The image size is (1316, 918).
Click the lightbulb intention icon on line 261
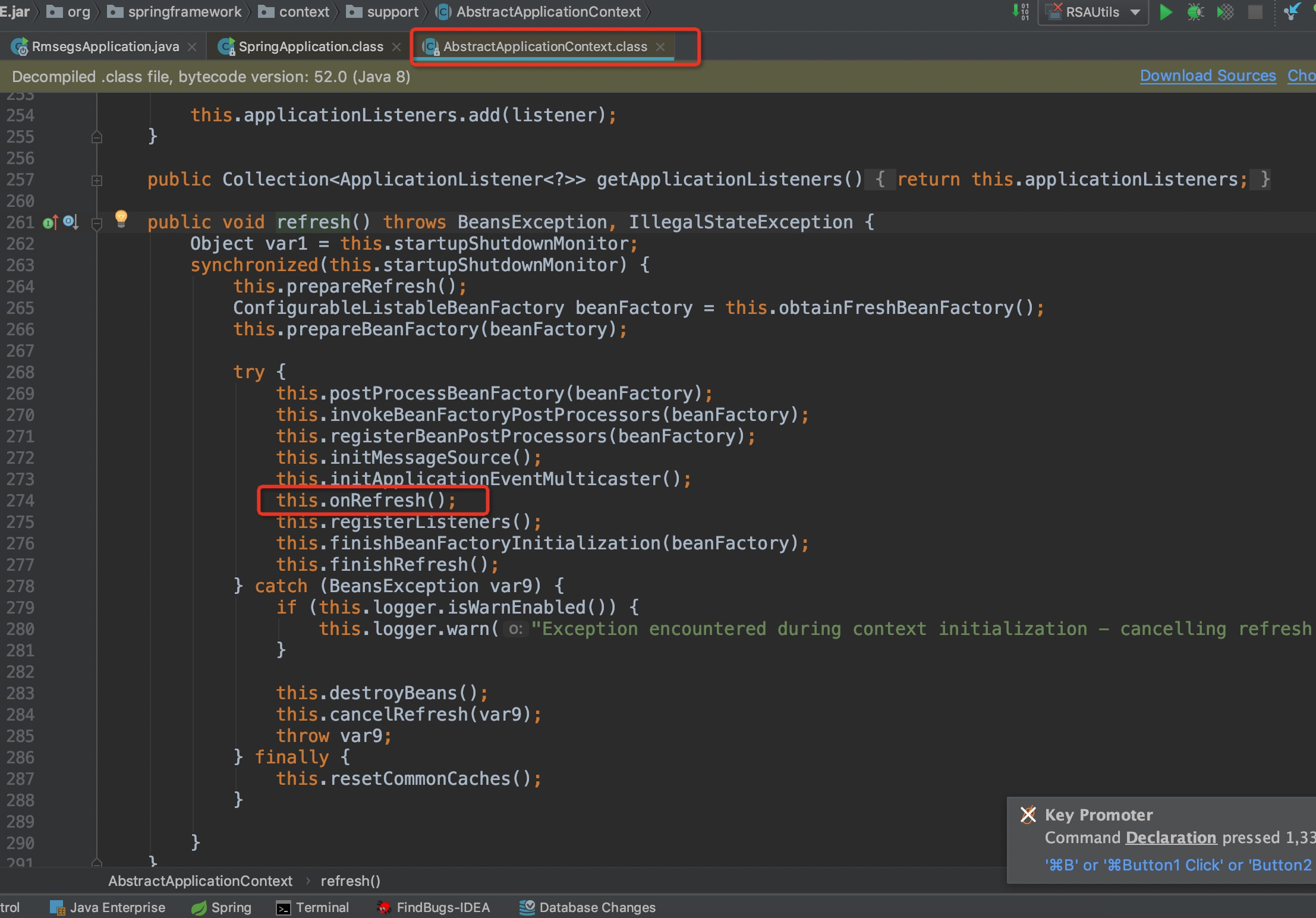tap(121, 218)
